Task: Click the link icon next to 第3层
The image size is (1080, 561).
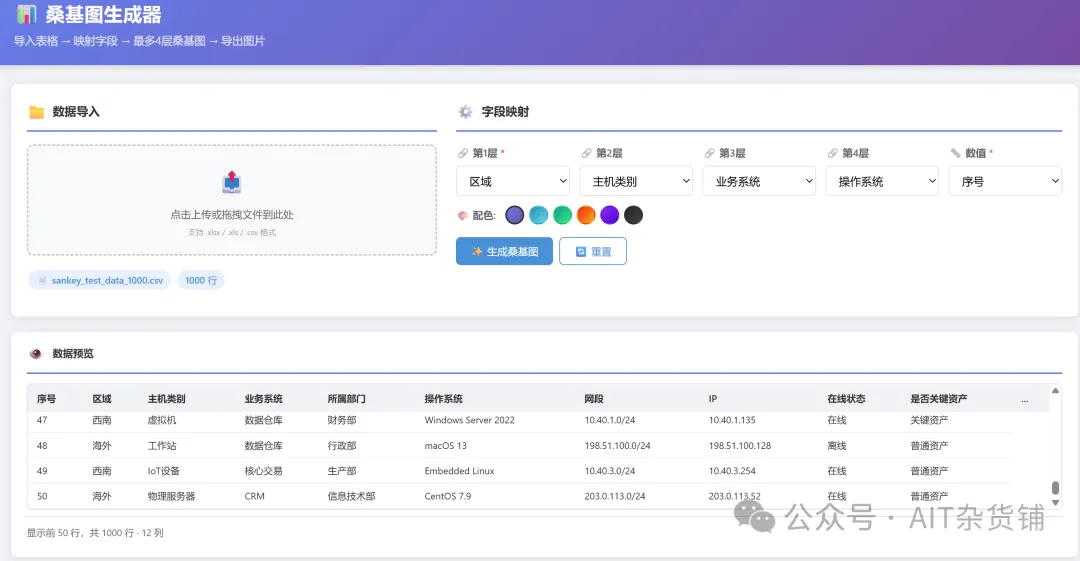Action: click(709, 153)
